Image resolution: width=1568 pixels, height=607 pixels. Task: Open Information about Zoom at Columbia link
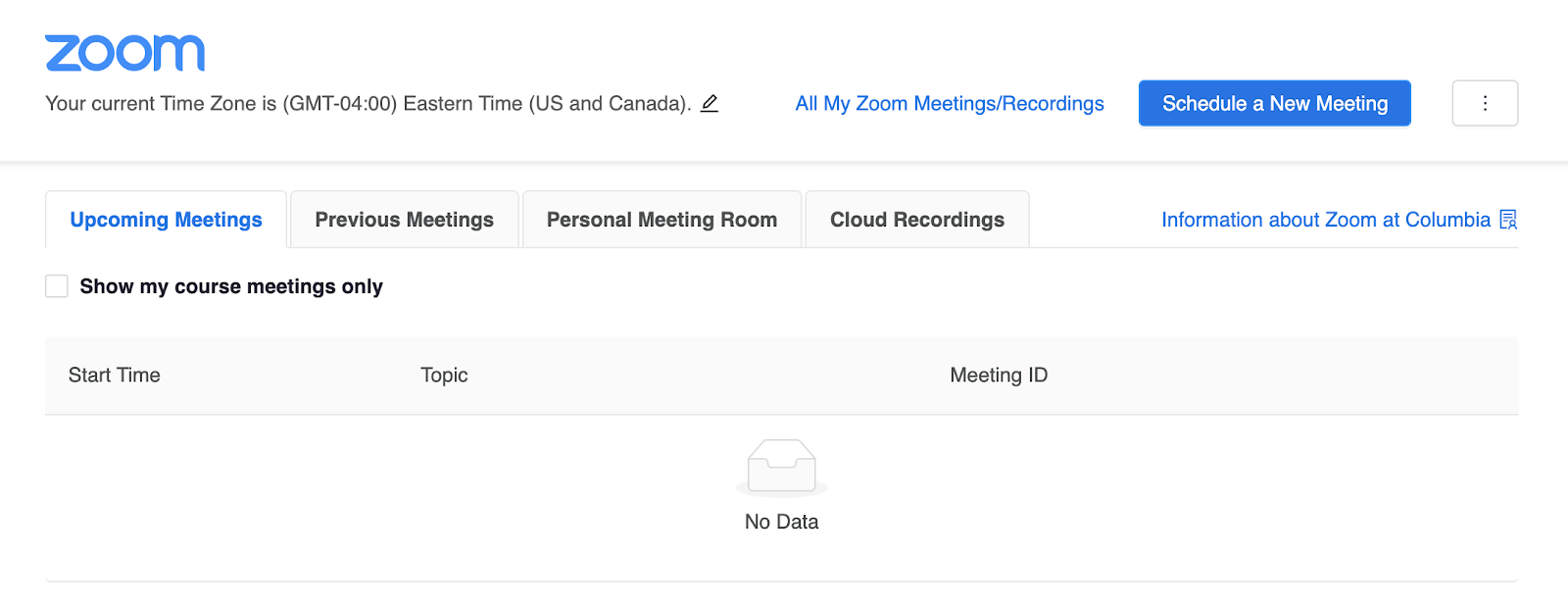tap(1326, 220)
